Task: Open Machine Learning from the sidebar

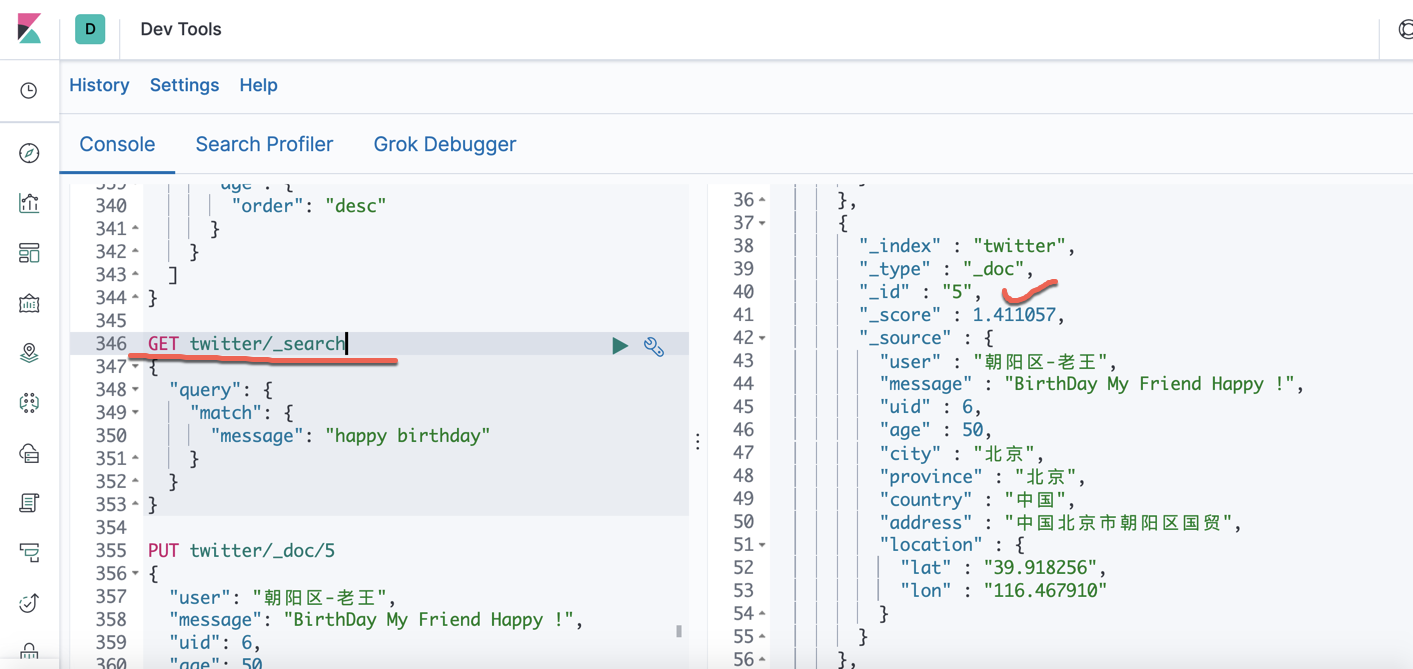Action: 28,403
